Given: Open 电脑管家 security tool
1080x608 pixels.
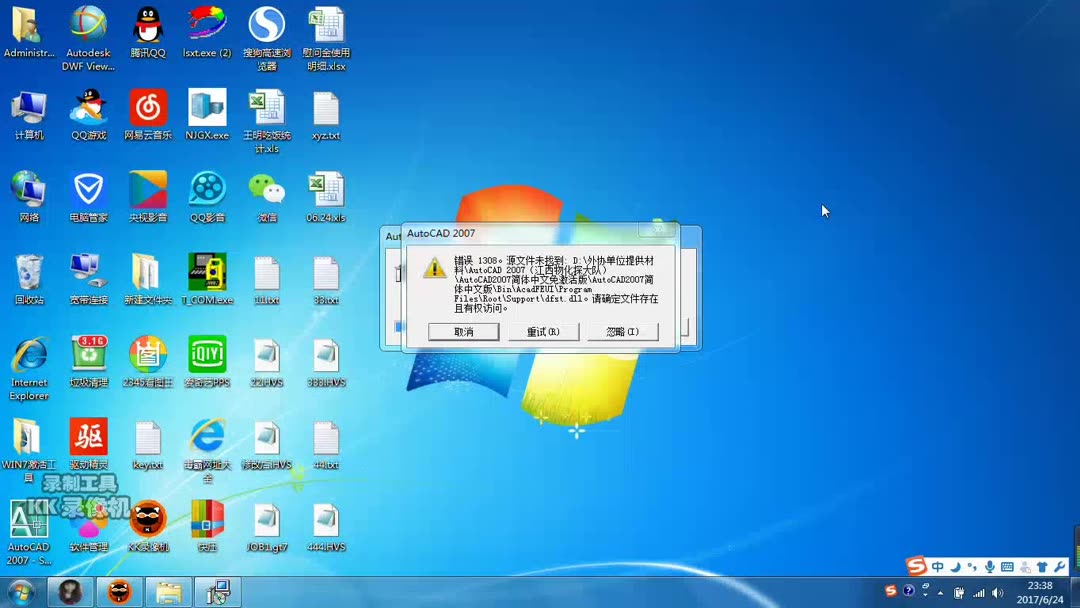Looking at the screenshot, I should (88, 190).
